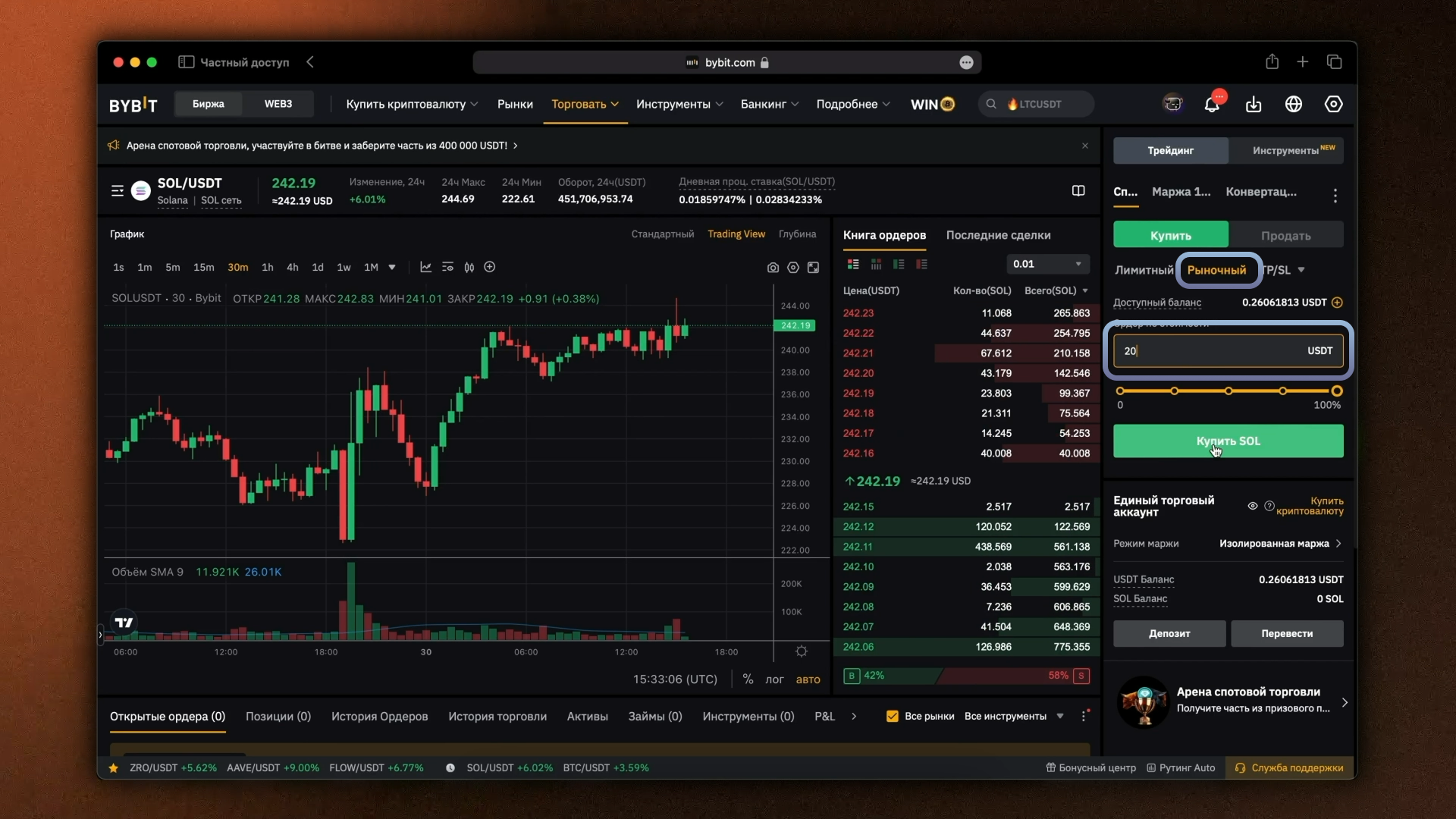This screenshot has width=1456, height=819.
Task: Switch to Глубина chart view
Action: coord(797,234)
